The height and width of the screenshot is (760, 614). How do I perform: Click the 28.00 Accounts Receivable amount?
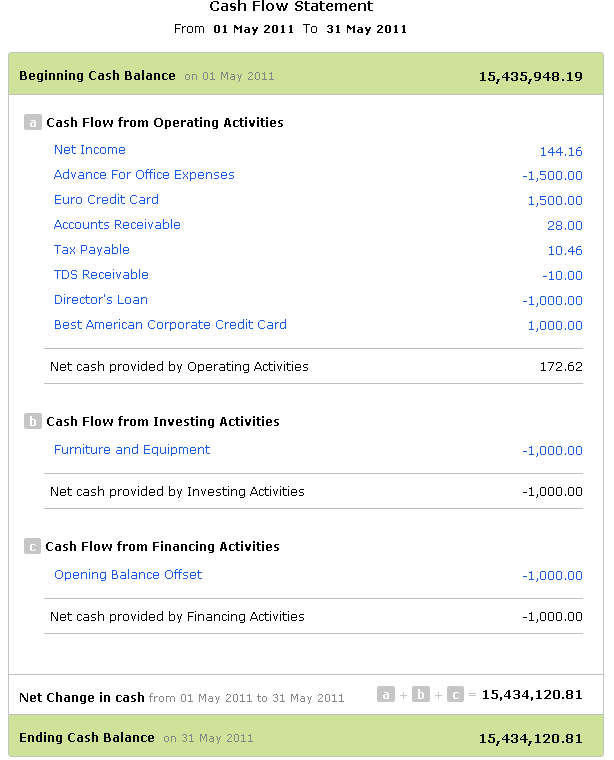pos(565,226)
